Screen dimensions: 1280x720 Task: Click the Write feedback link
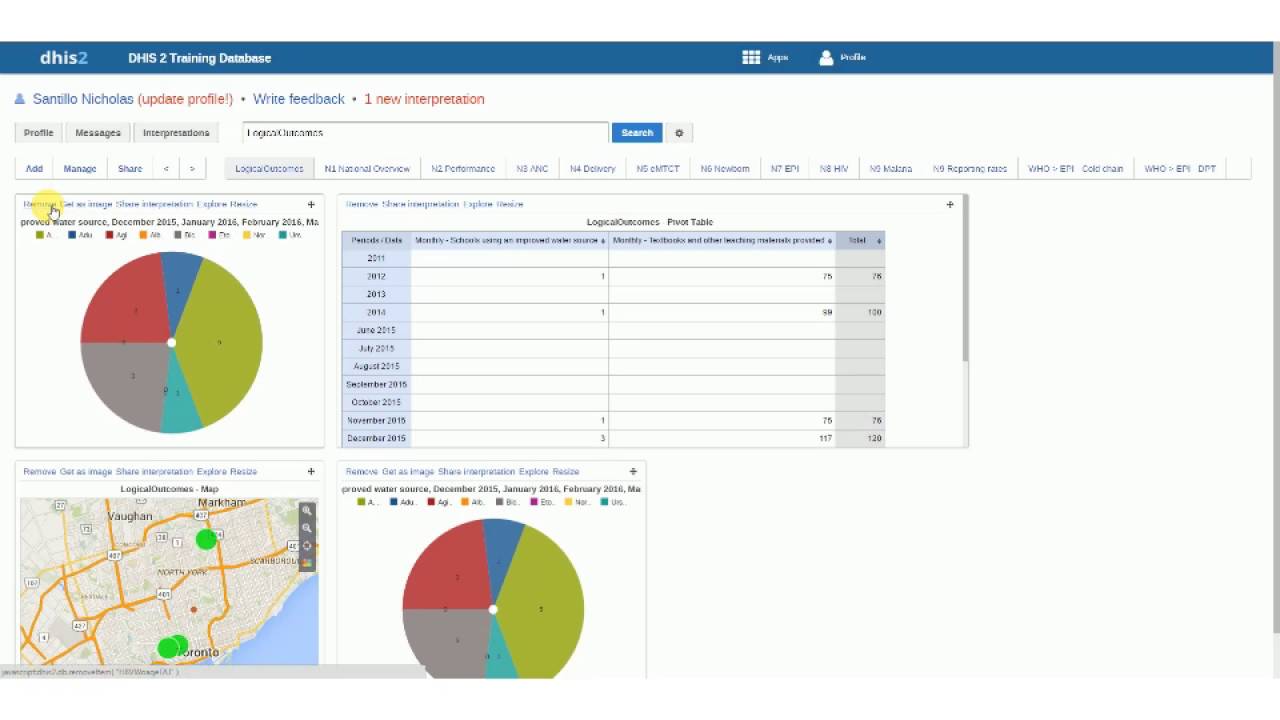point(298,99)
